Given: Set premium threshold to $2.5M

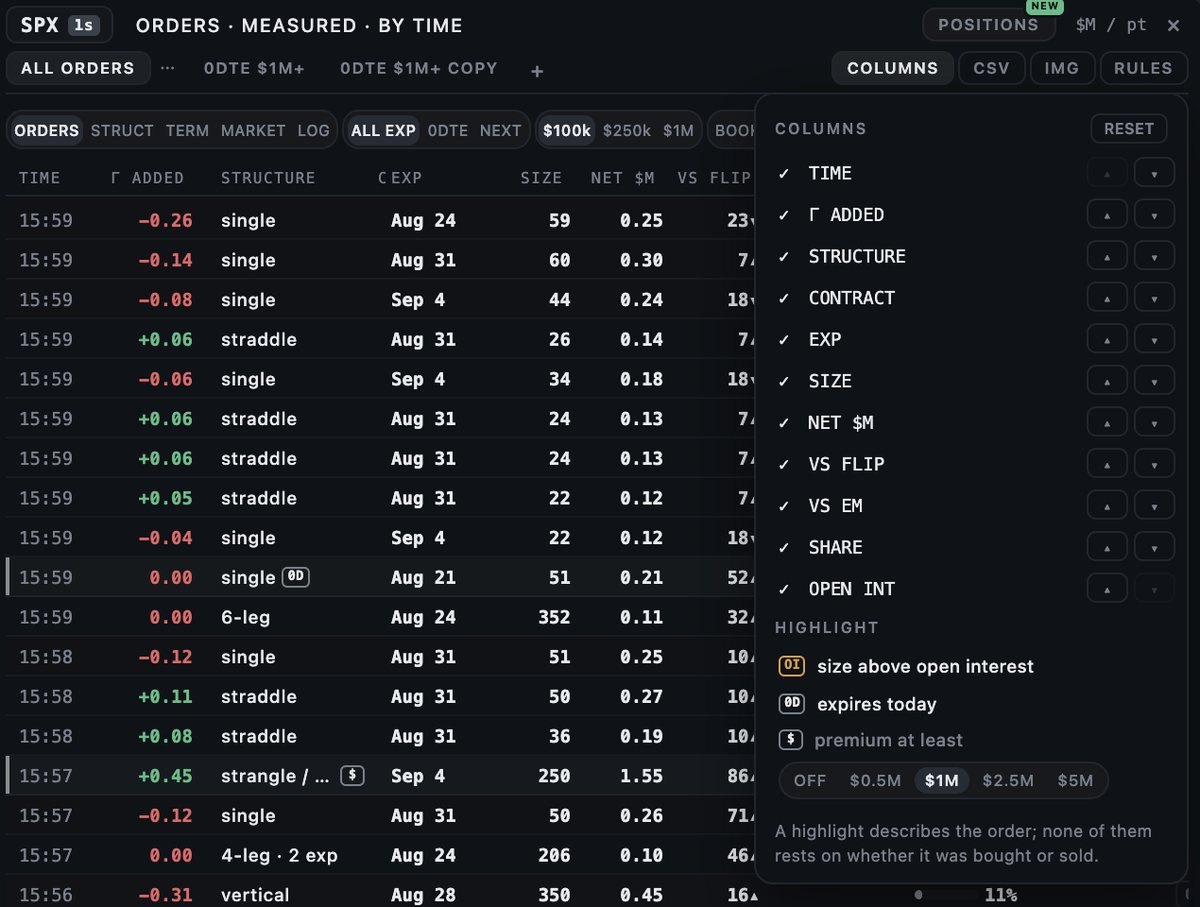Looking at the screenshot, I should [1008, 781].
